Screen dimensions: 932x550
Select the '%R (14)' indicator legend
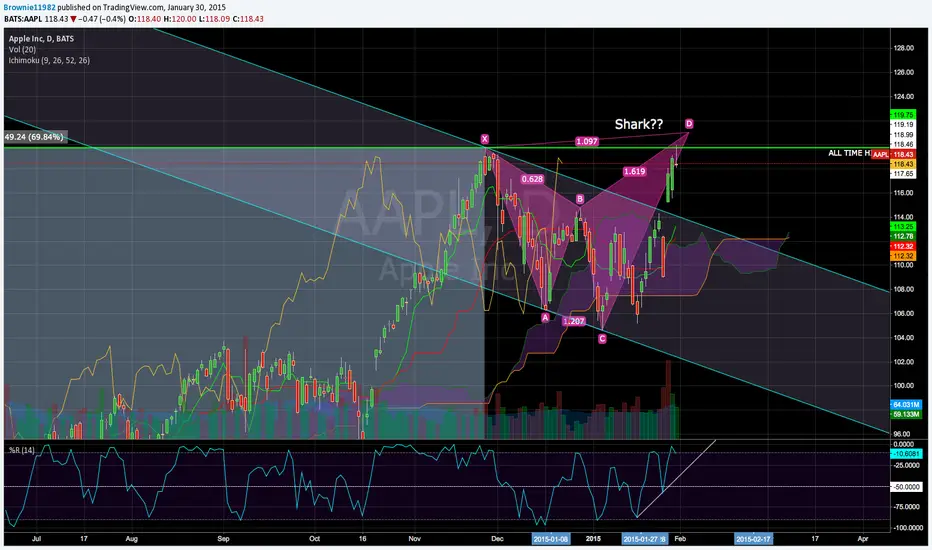21,450
